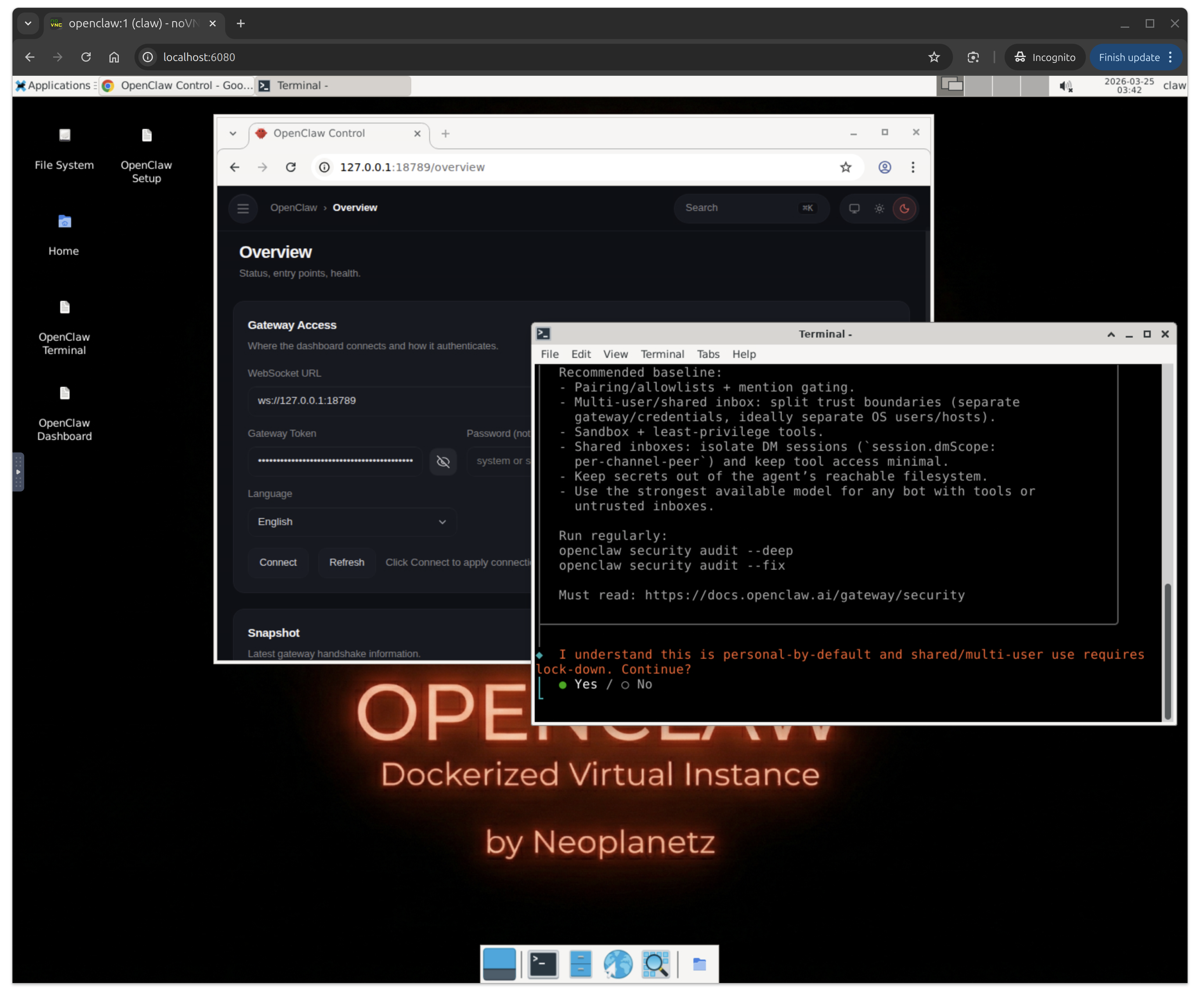Screen dimensions: 1200x1008
Task: Click the Refresh button
Action: tap(346, 562)
